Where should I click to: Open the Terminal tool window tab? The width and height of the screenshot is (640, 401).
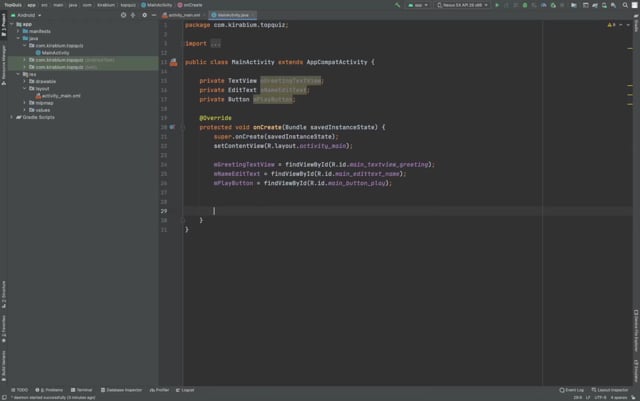[82, 390]
